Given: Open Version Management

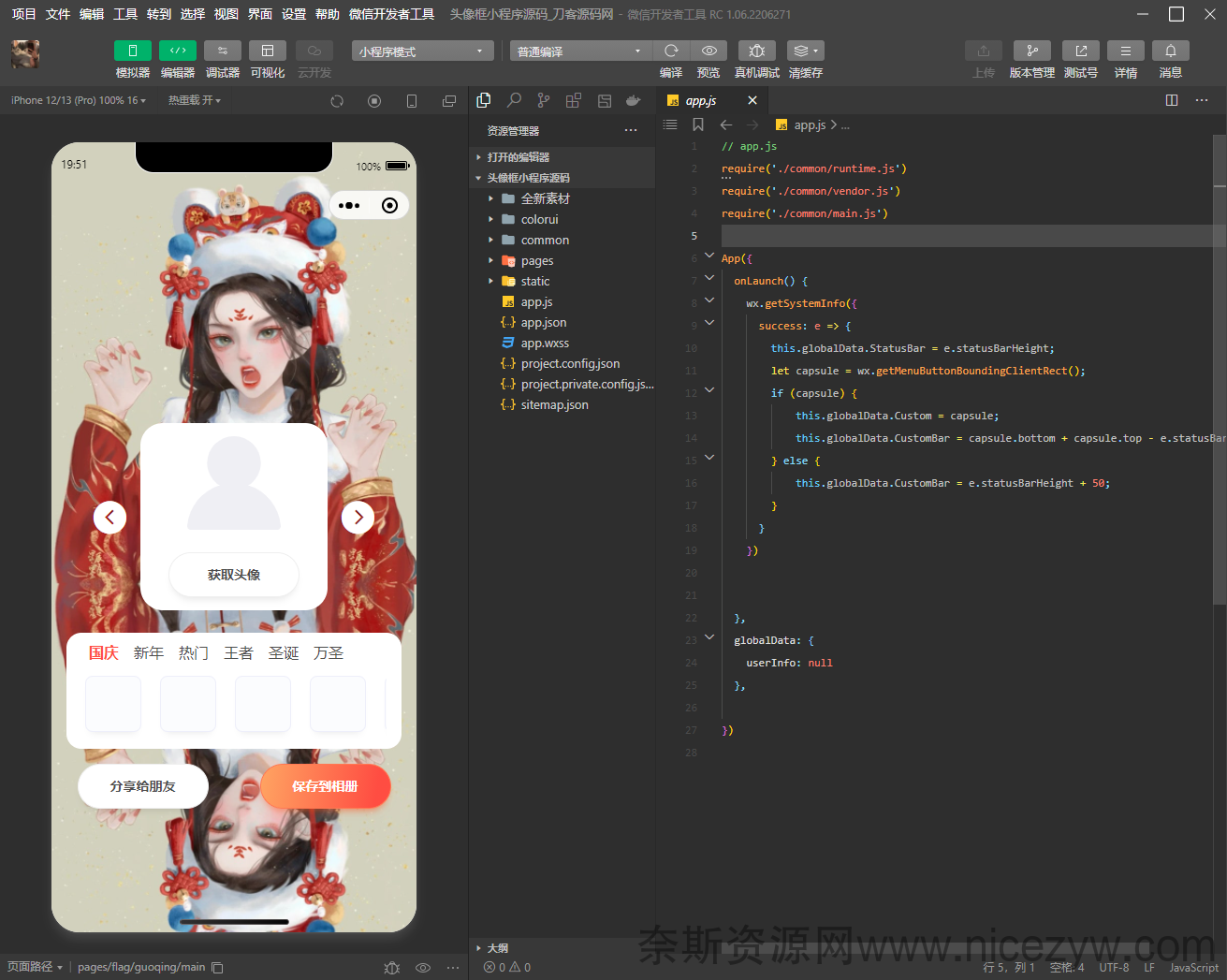Looking at the screenshot, I should pyautogui.click(x=1032, y=51).
